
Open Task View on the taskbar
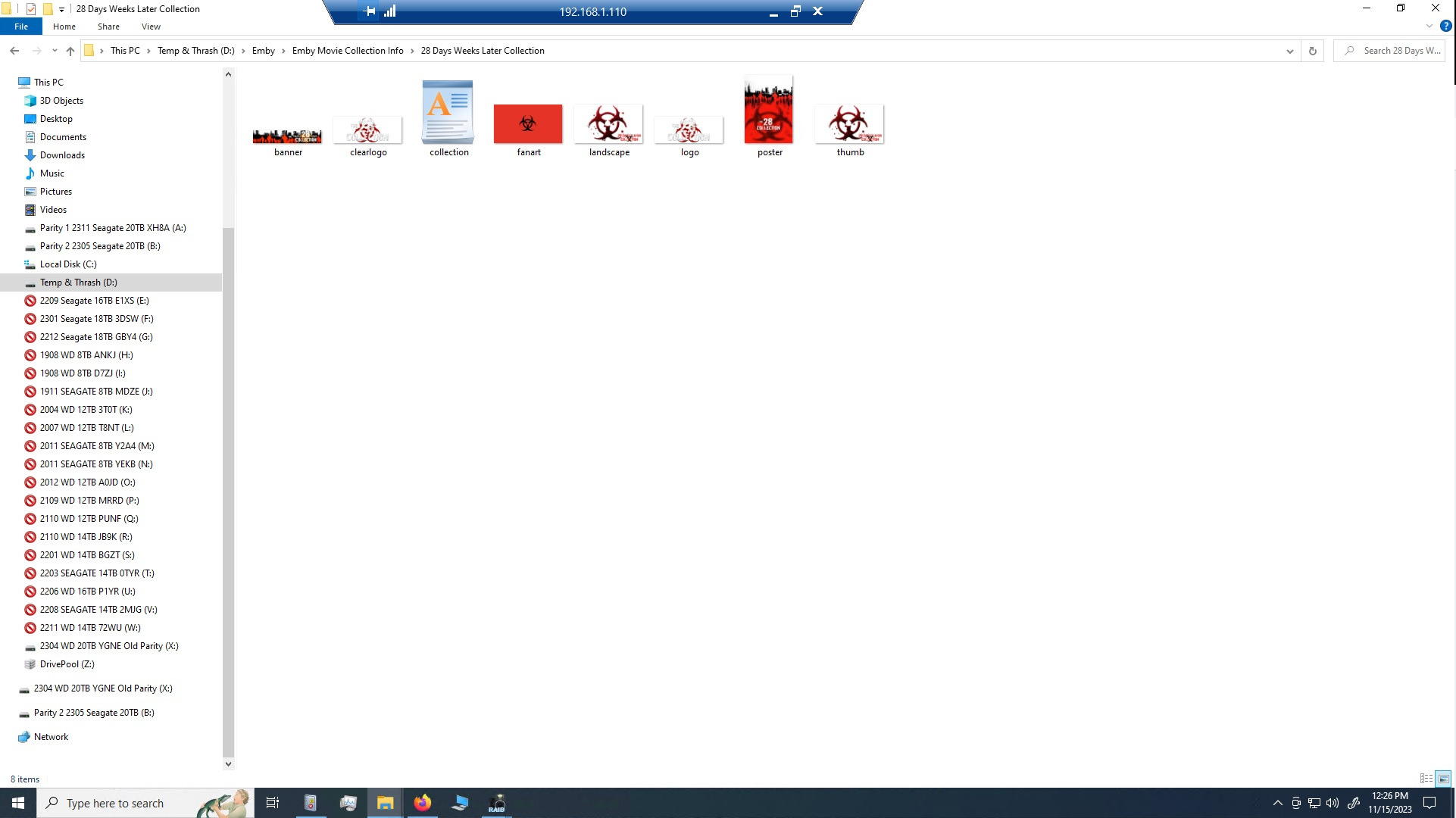(x=272, y=803)
